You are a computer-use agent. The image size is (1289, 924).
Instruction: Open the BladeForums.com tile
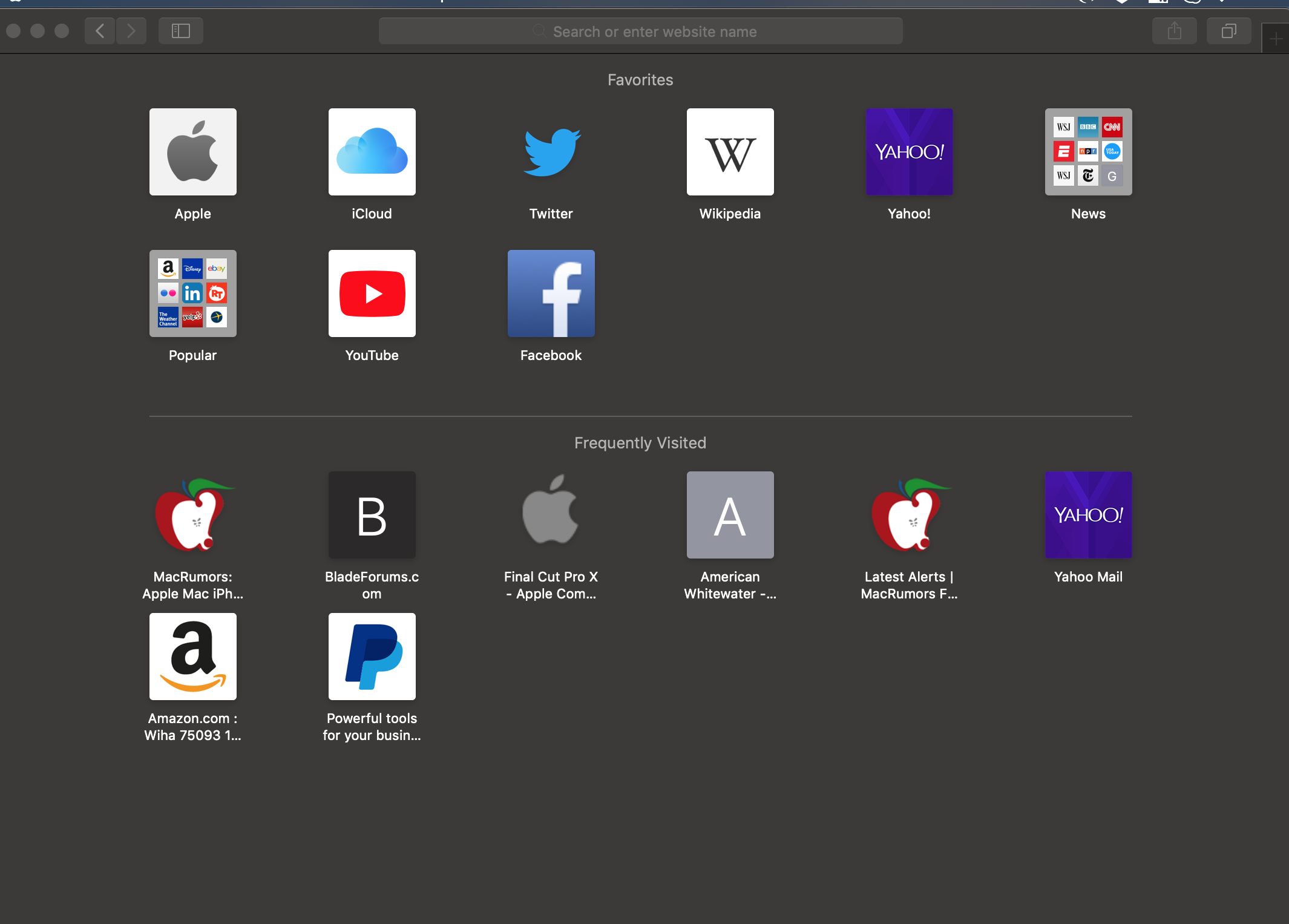(372, 515)
